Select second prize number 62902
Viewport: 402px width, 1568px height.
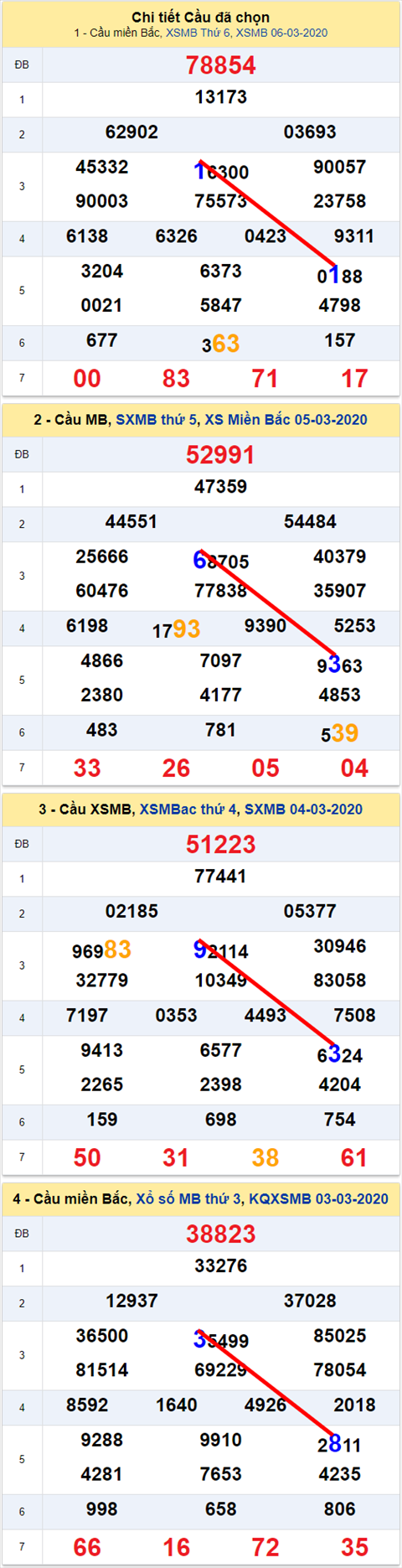(131, 132)
